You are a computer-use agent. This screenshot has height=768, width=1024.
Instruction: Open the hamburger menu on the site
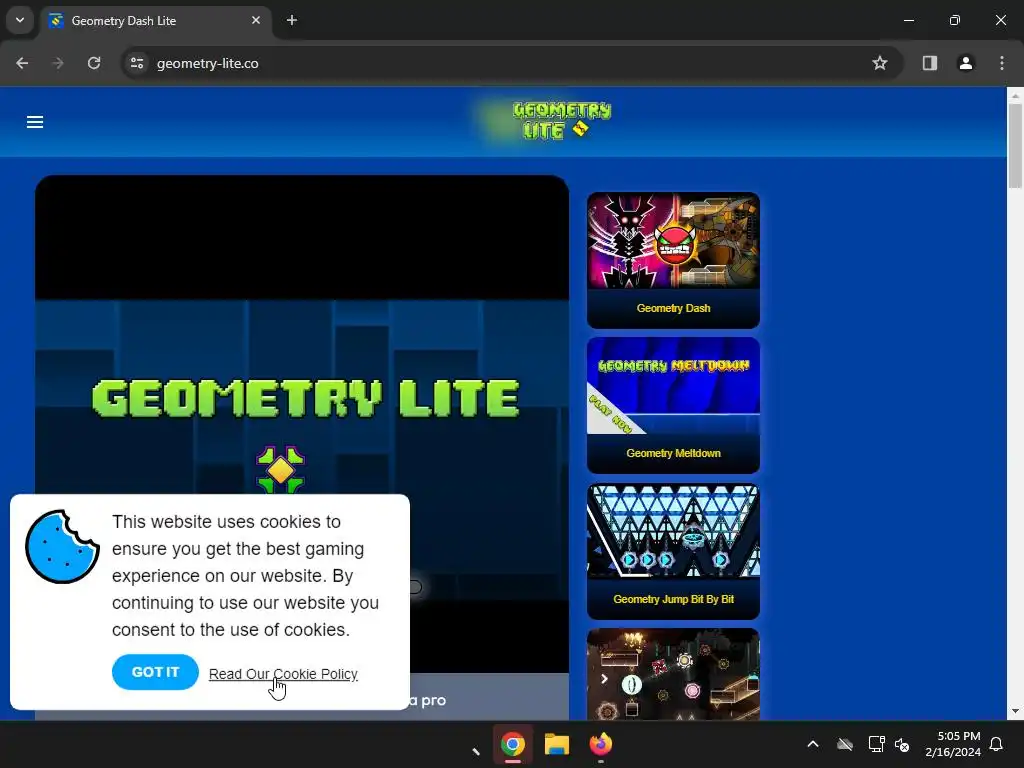35,122
